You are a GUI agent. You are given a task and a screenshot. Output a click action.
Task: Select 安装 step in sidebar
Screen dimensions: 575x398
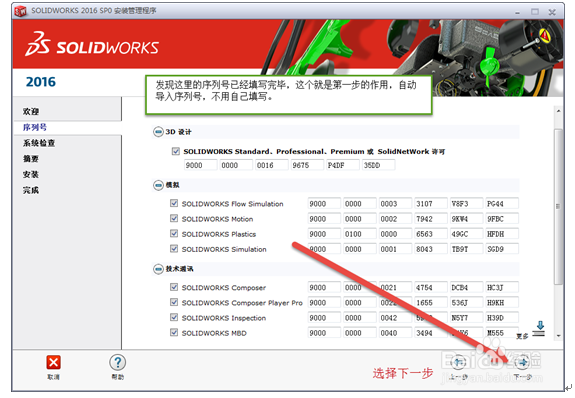[x=31, y=175]
